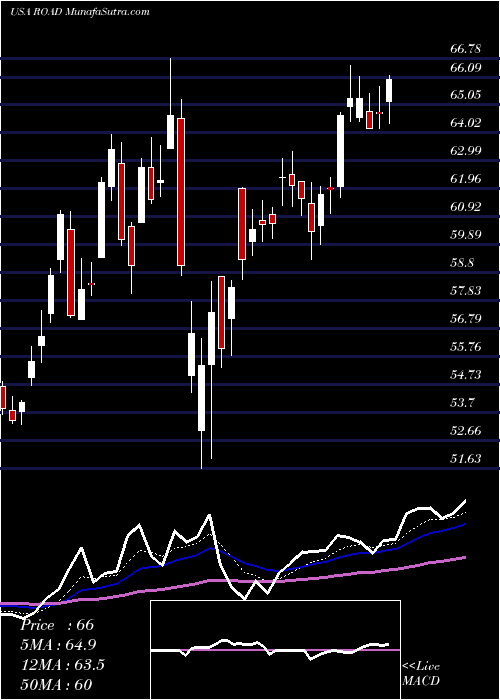Screen dimensions: 500x700
Task: Select the 53.7 price axis label
Action: (462, 403)
